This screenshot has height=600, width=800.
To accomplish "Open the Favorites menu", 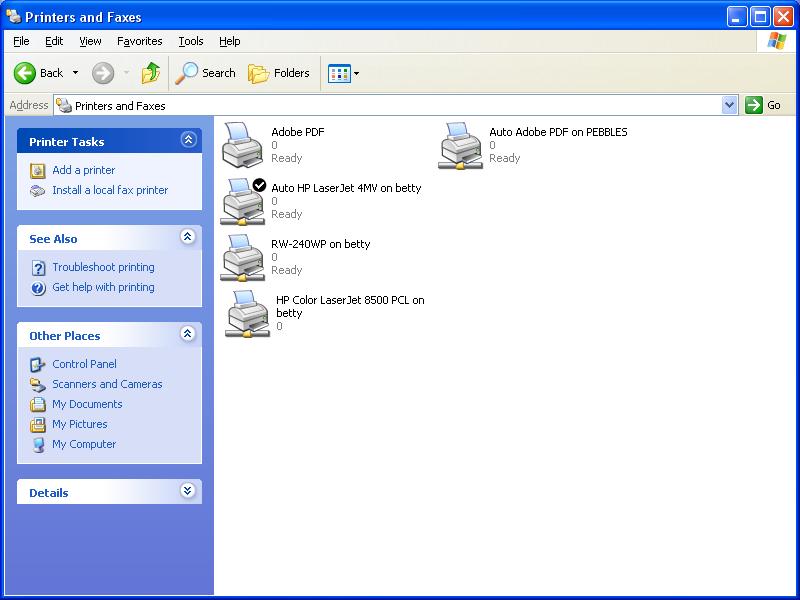I will pos(140,41).
